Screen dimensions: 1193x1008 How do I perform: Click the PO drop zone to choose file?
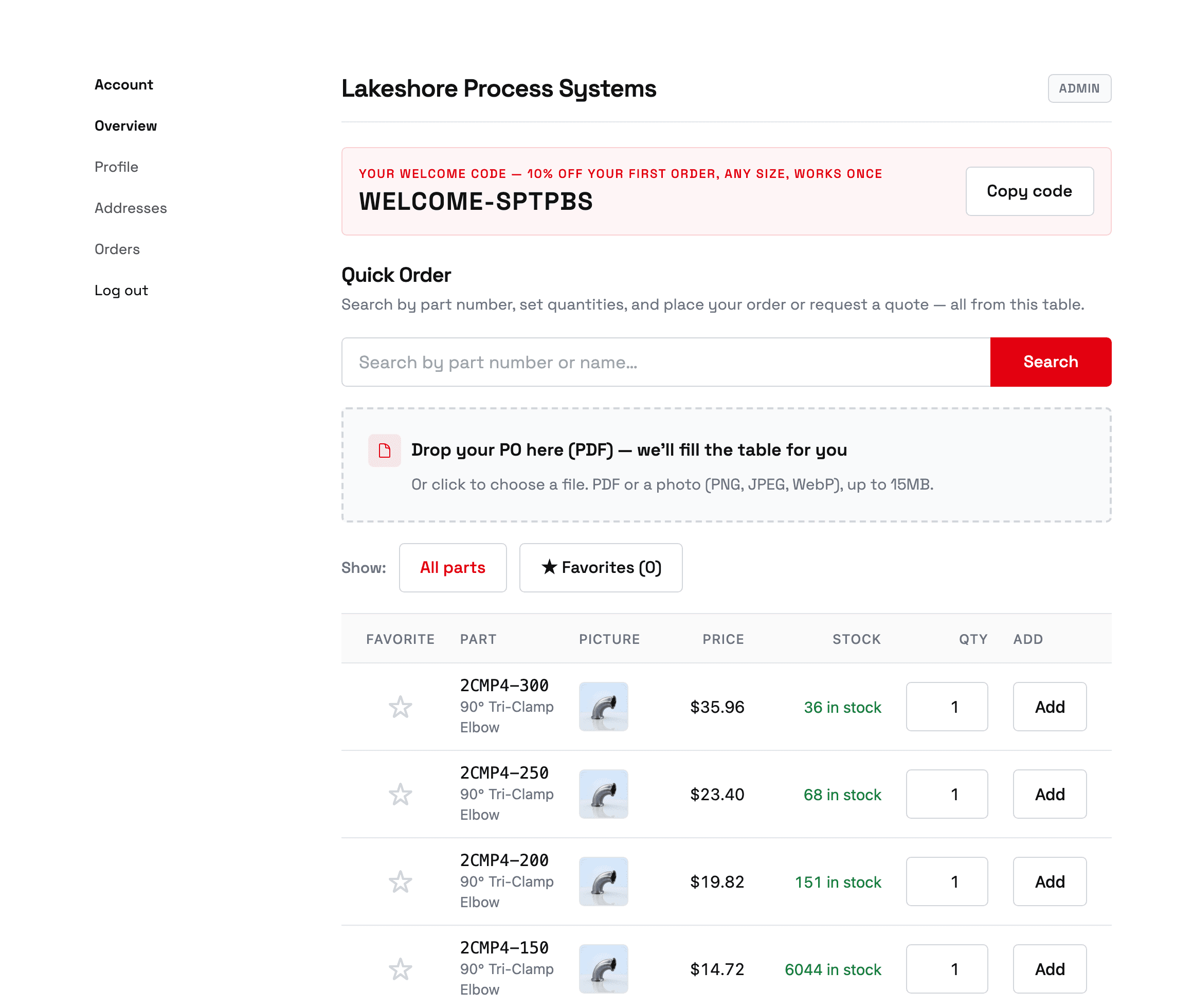(x=726, y=464)
